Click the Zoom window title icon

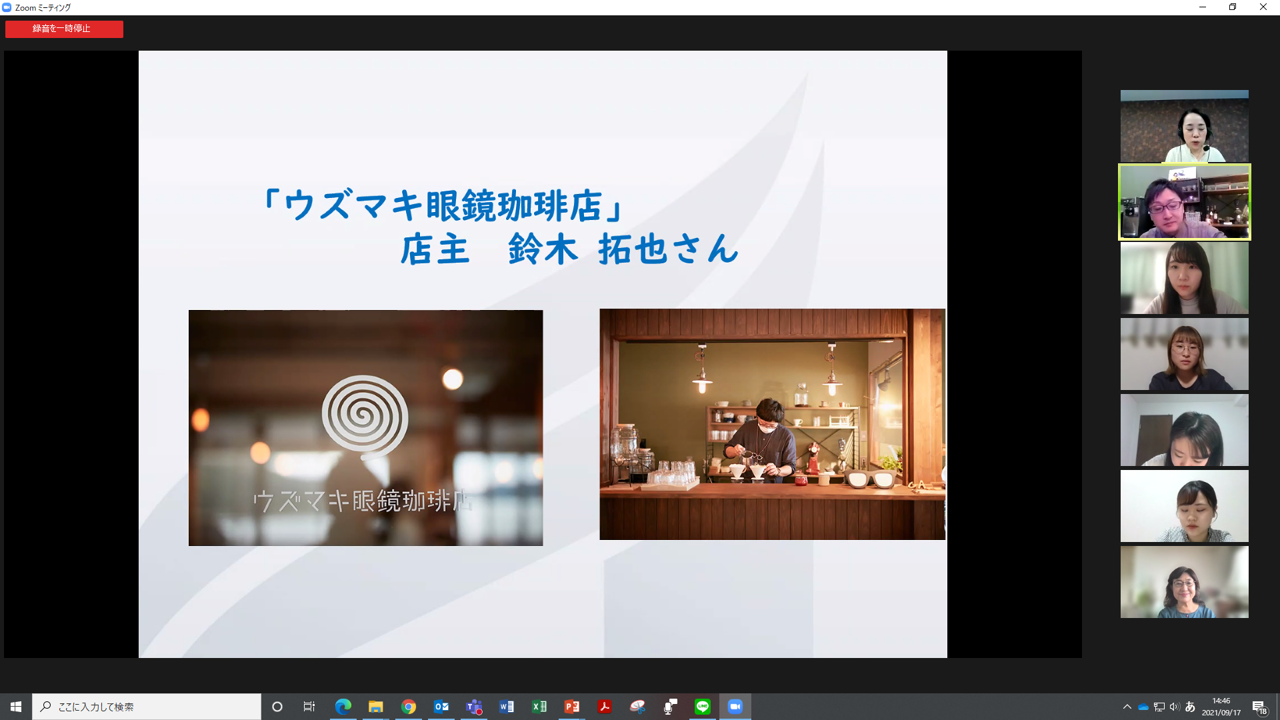coord(7,7)
